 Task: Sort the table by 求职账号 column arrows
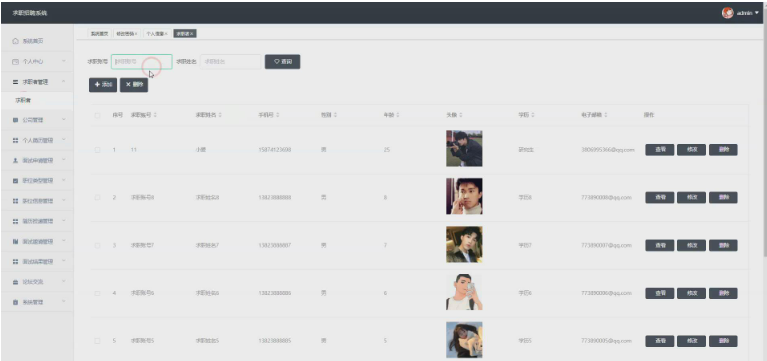tap(155, 115)
